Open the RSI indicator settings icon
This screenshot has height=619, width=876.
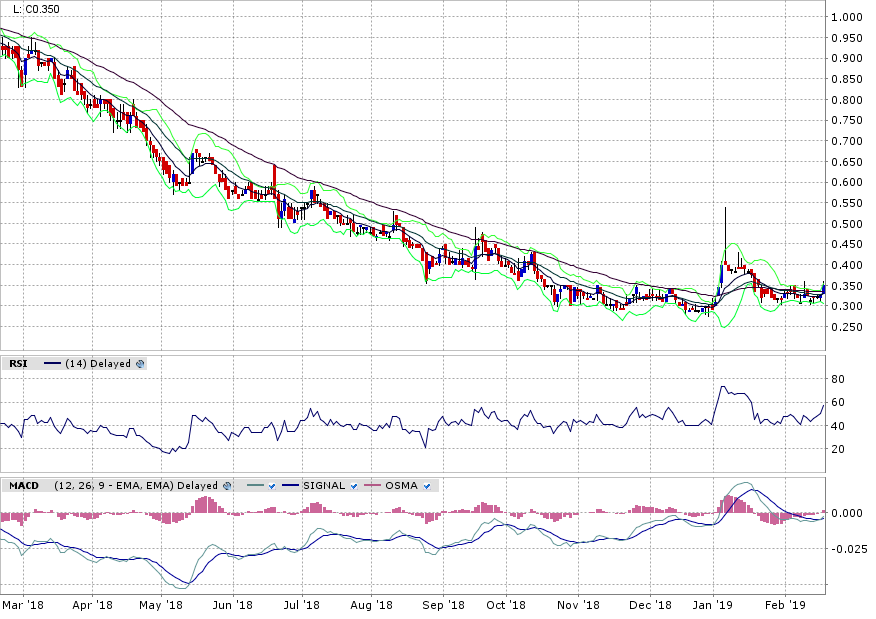pyautogui.click(x=140, y=364)
